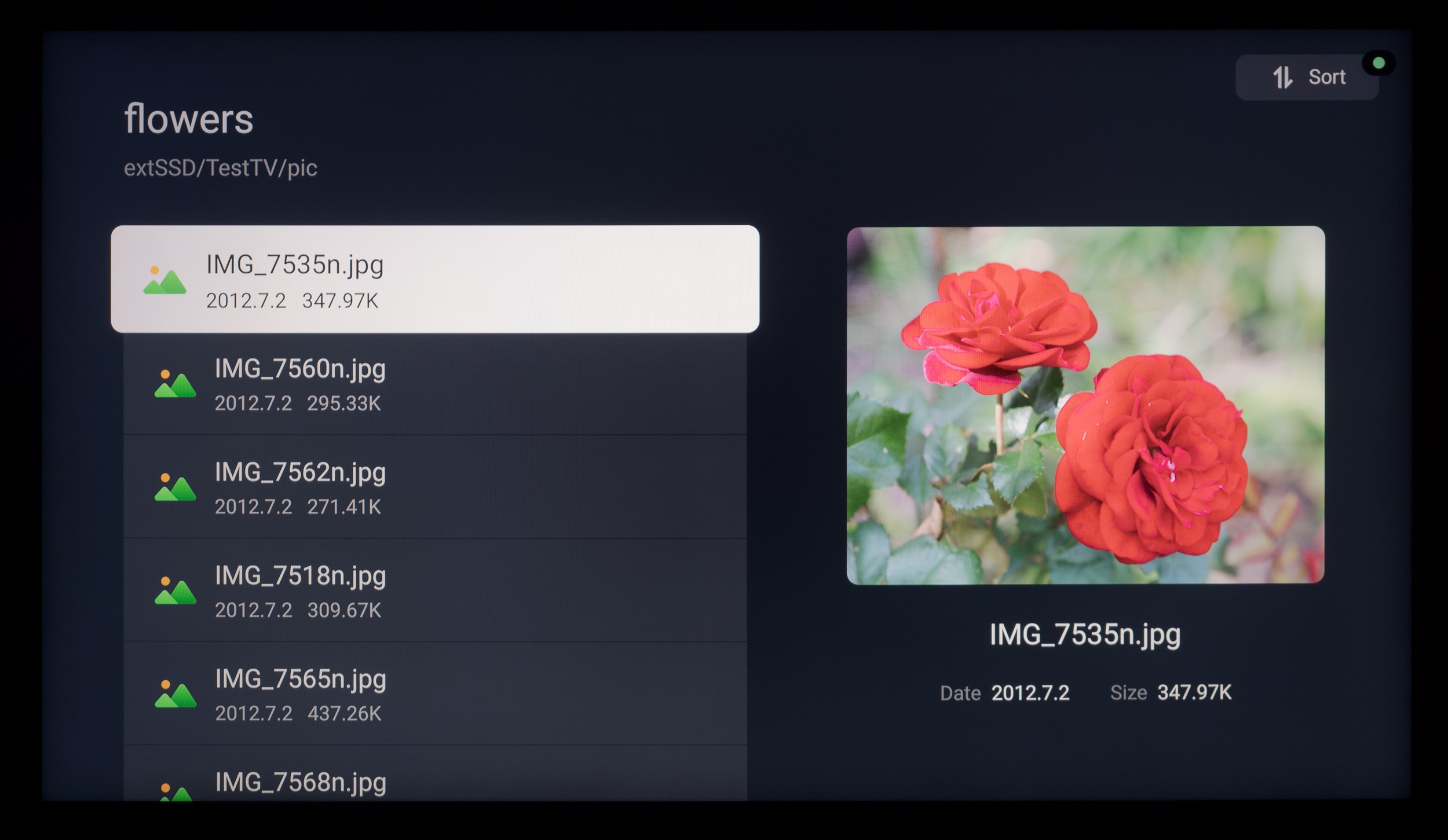Screen dimensions: 1448x840
Task: Click the image icon beside IMG_7565n.jpg
Action: click(x=175, y=694)
